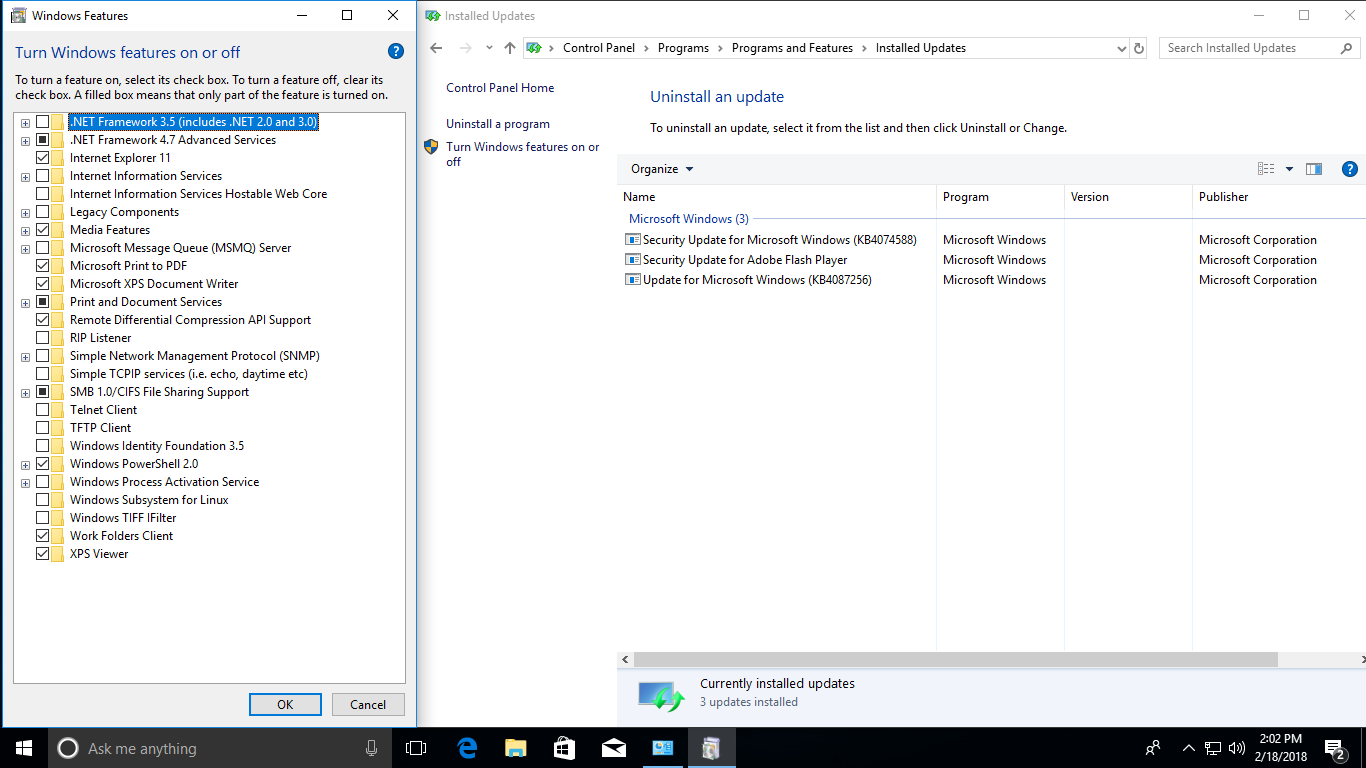Image resolution: width=1366 pixels, height=768 pixels.
Task: Uncheck Microsoft Print to PDF
Action: click(42, 266)
